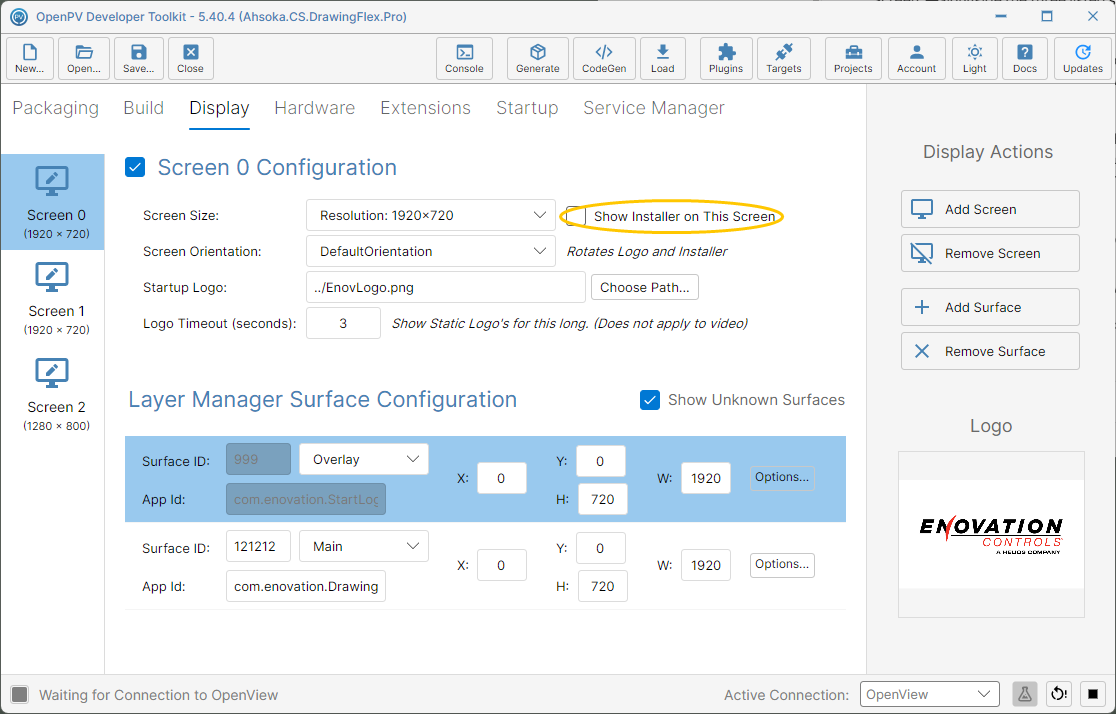The height and width of the screenshot is (714, 1116).
Task: Open the Console tool
Action: click(464, 58)
